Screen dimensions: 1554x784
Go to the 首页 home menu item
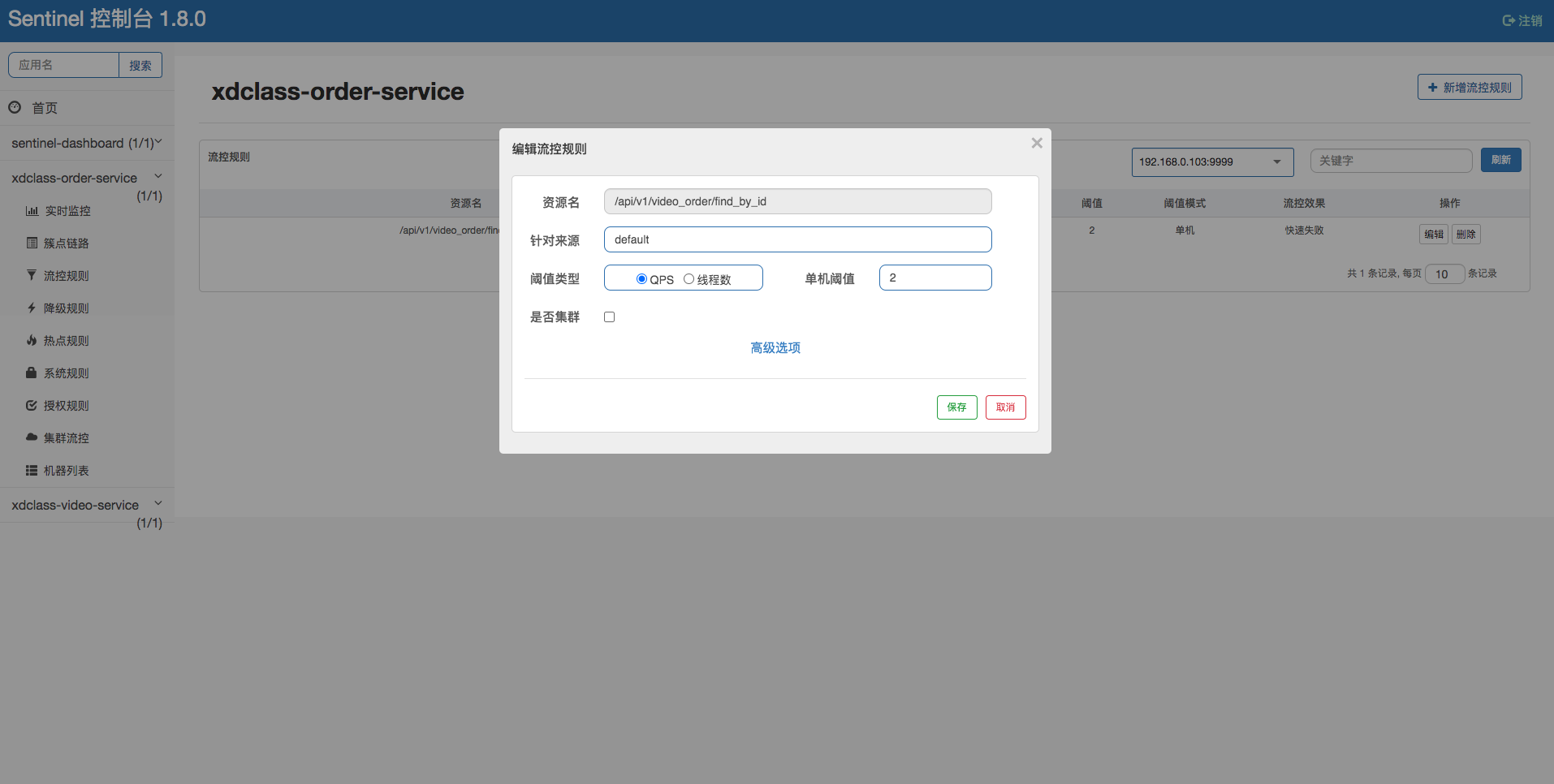tap(44, 108)
